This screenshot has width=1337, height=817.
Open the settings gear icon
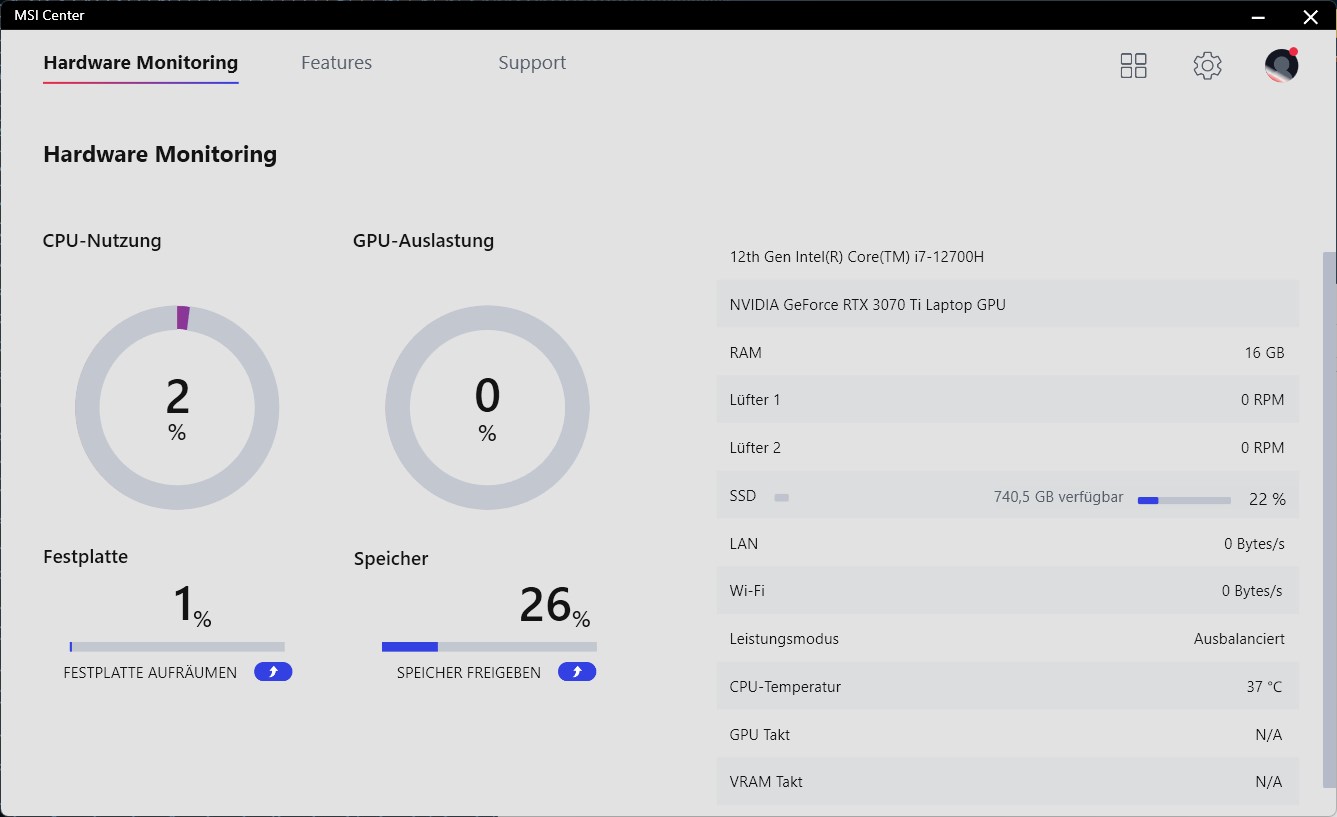pyautogui.click(x=1207, y=66)
